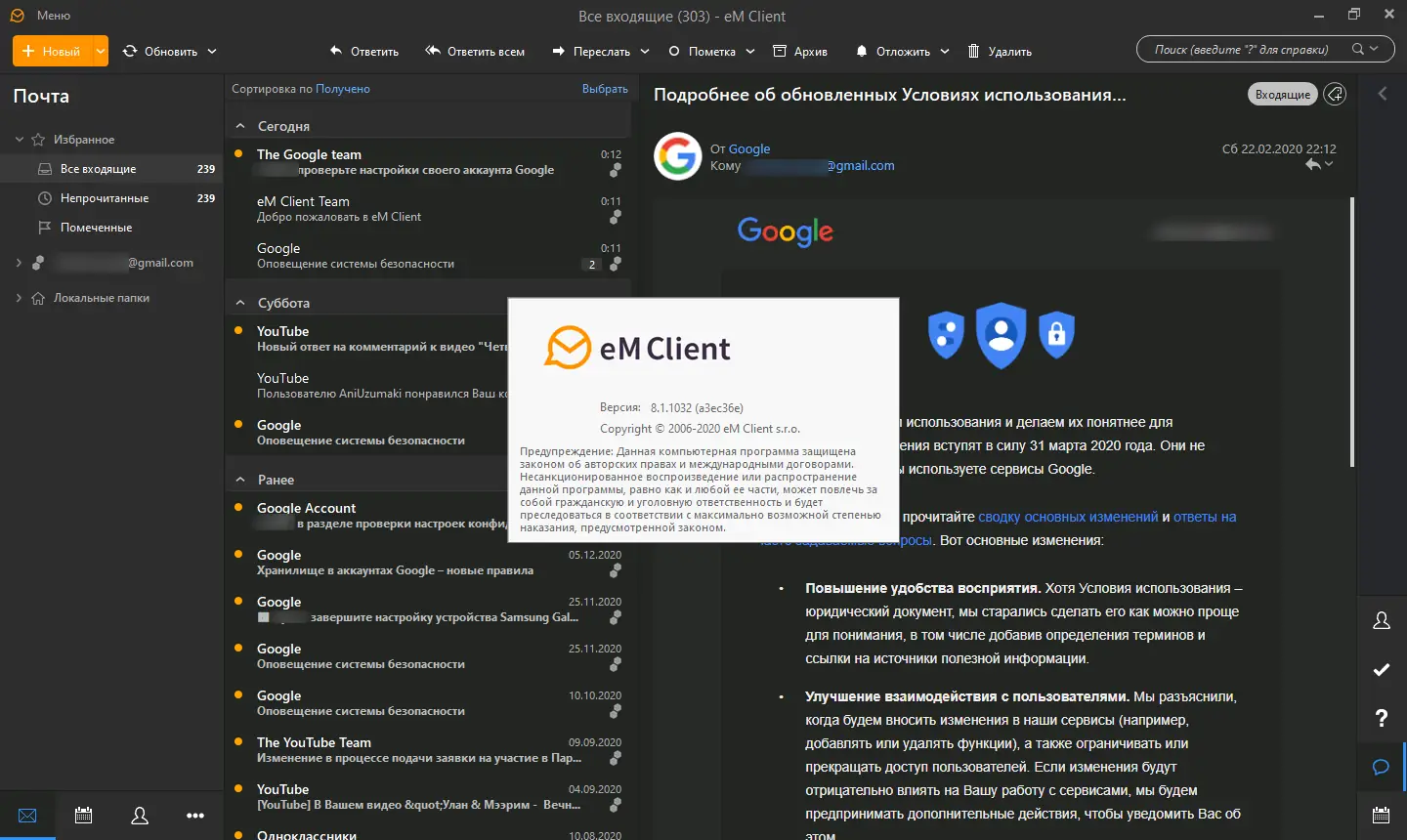Viewport: 1407px width, 840px height.
Task: Click the message pane vertical scrollbar
Action: click(1352, 332)
